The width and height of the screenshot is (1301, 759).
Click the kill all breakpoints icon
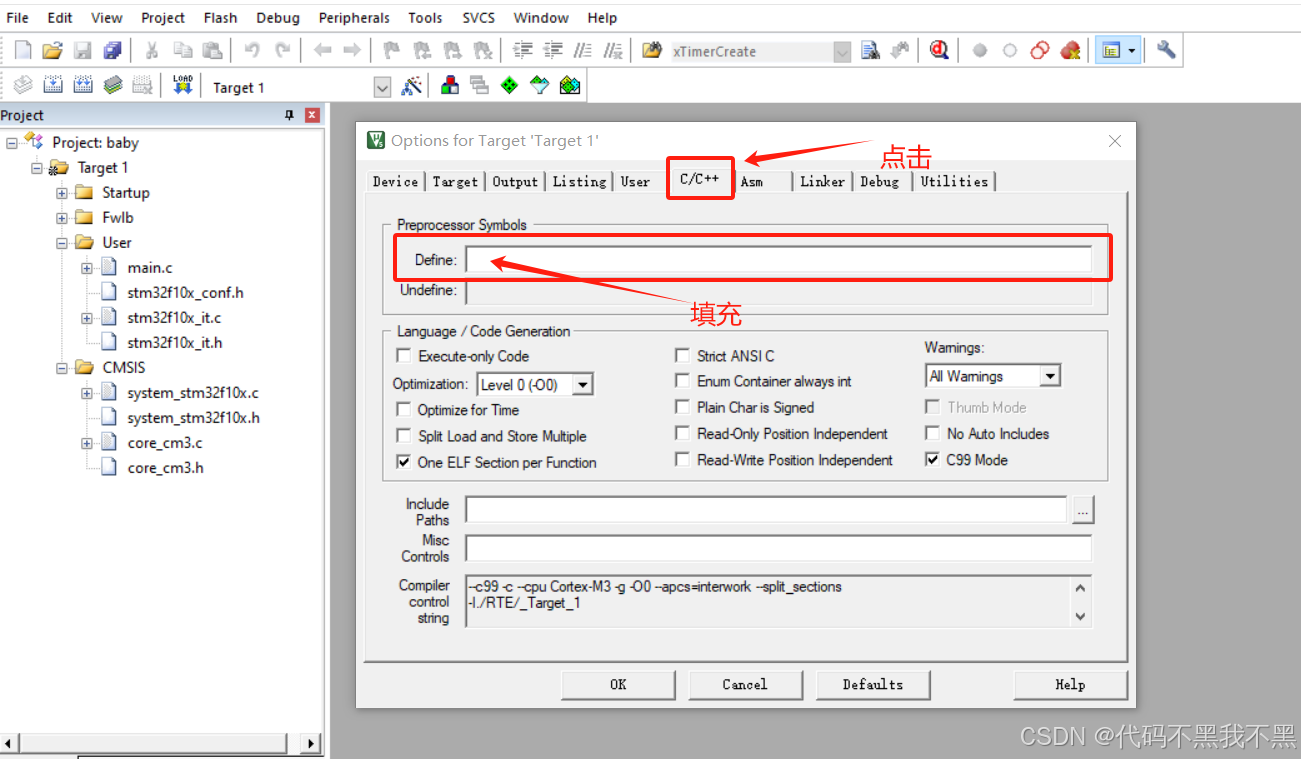pyautogui.click(x=1071, y=50)
